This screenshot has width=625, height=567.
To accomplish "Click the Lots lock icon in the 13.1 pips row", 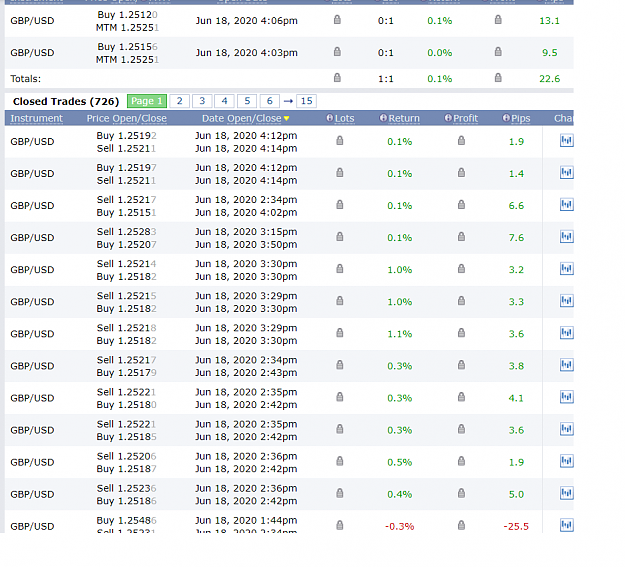I will click(337, 20).
